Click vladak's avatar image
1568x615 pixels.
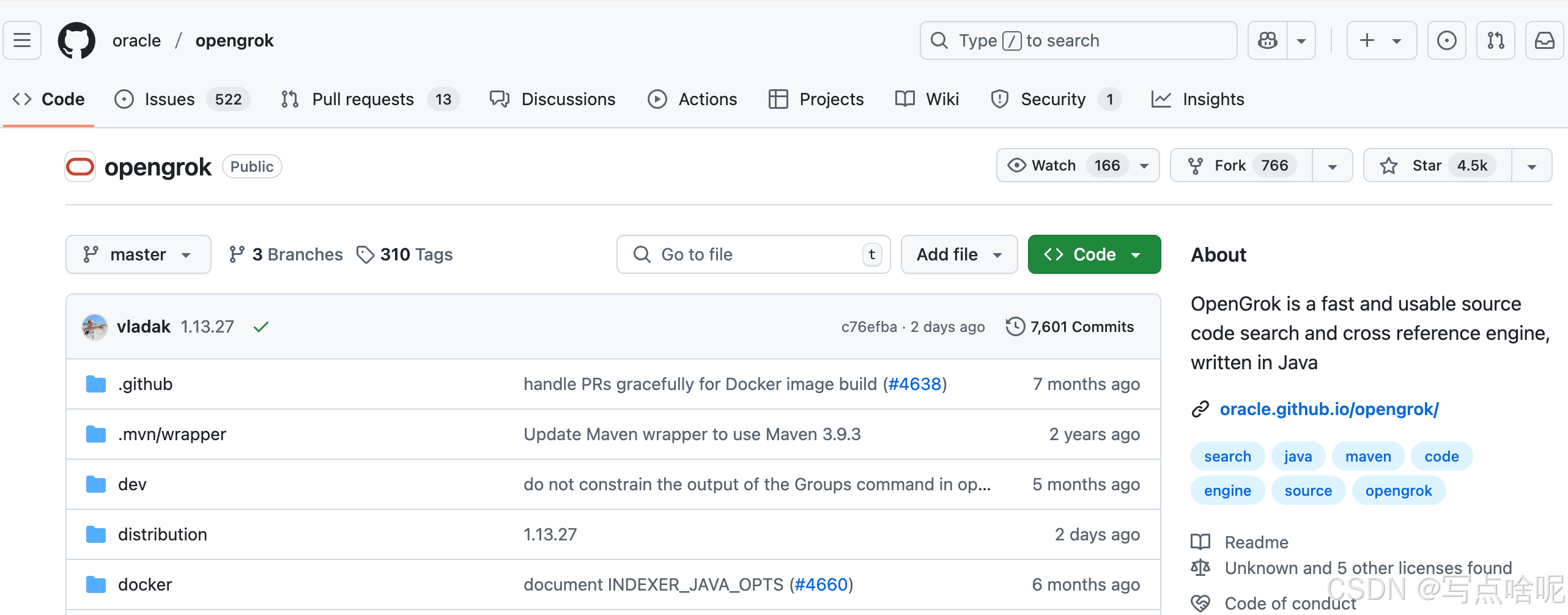pos(95,326)
